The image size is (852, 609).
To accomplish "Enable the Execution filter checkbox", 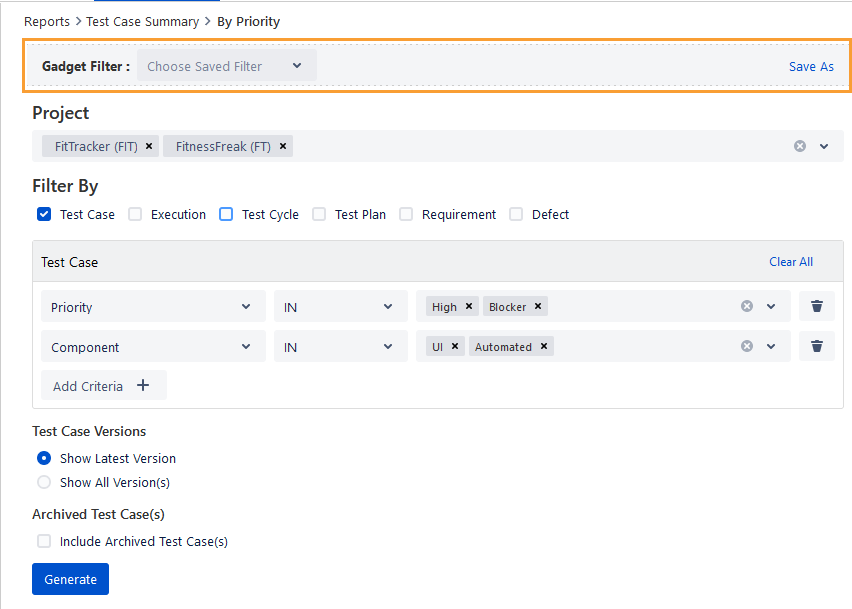I will [135, 214].
